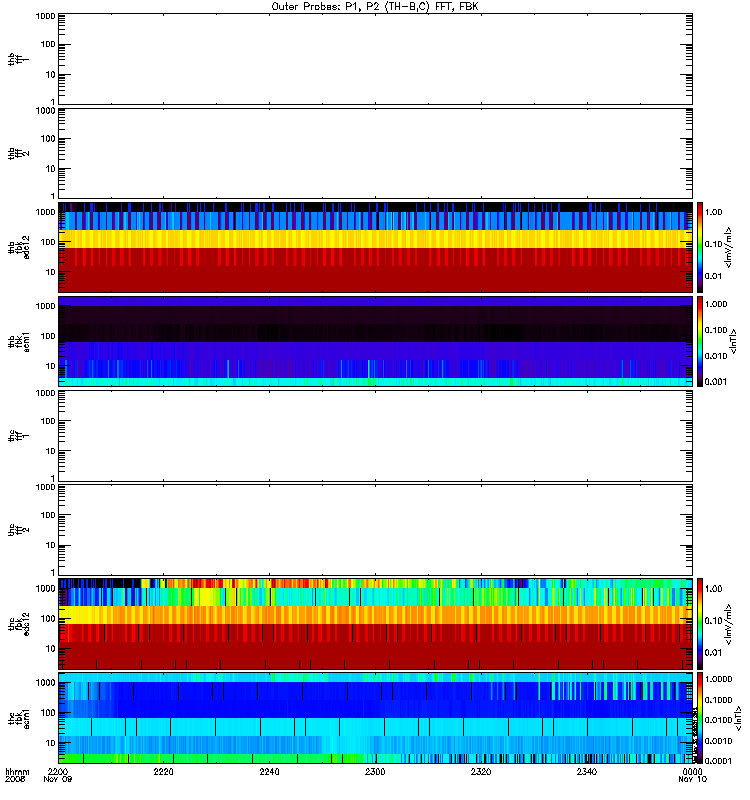750x800 pixels.
Task: Click the '2200' time axis label
Action: [58, 771]
